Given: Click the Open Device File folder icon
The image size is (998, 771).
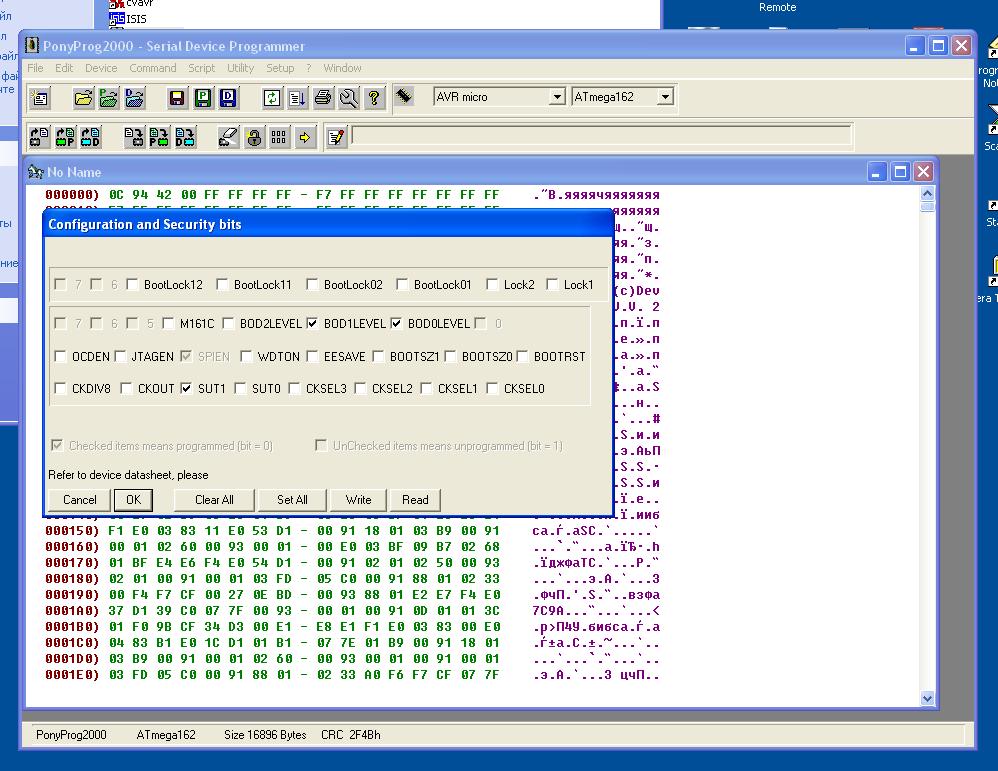Looking at the screenshot, I should tap(83, 98).
